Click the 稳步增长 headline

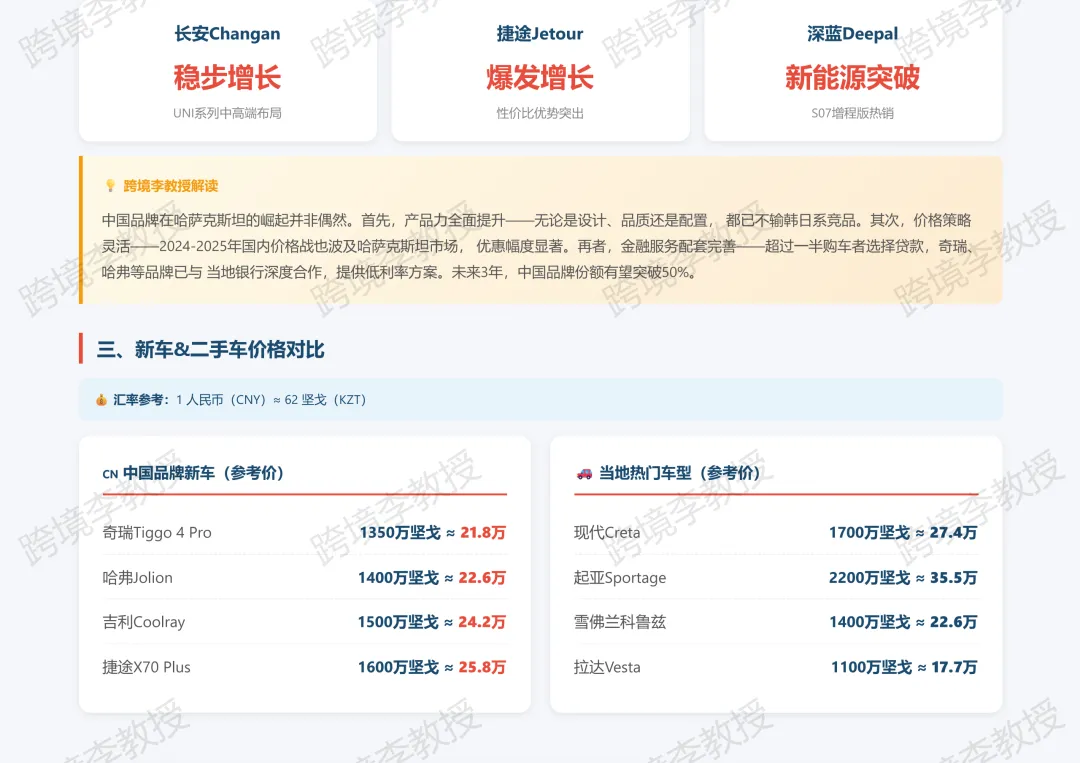[227, 77]
